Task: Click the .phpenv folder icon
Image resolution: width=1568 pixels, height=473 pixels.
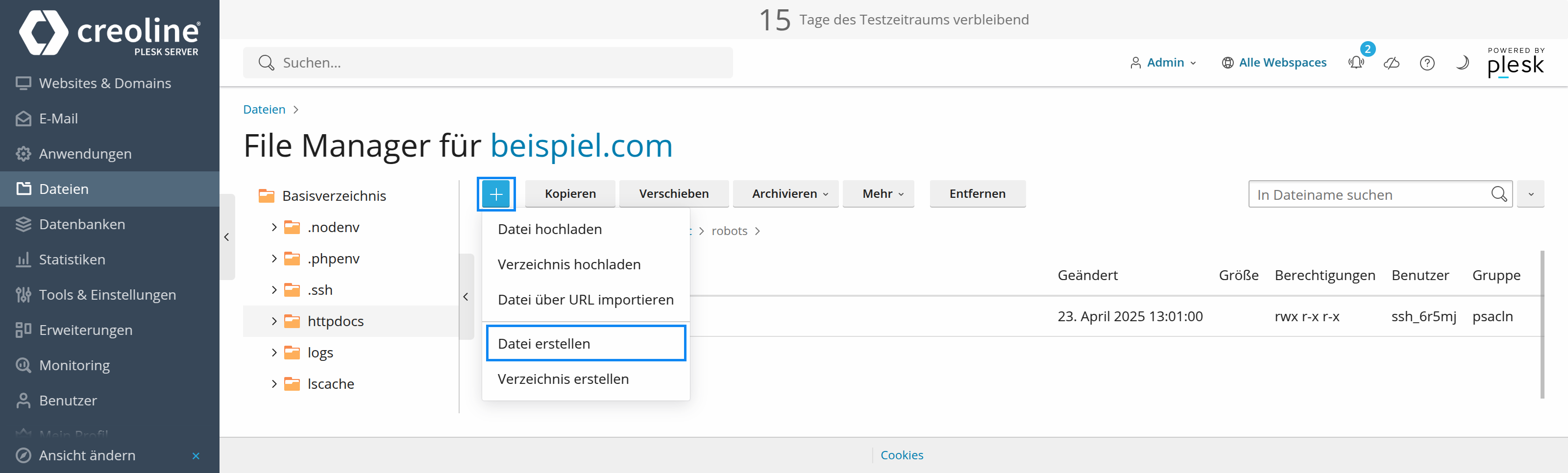Action: pos(292,259)
